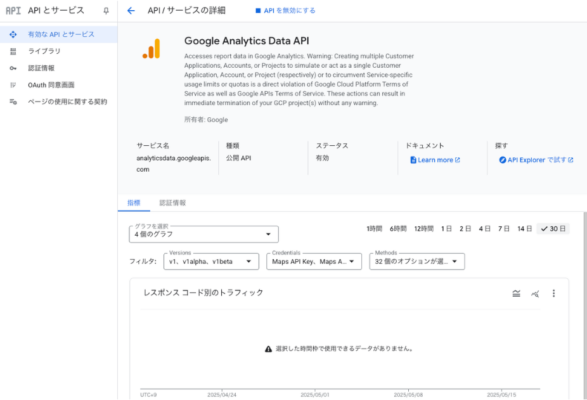Click the API logo in the sidebar header
587x400 pixels.
13,10
